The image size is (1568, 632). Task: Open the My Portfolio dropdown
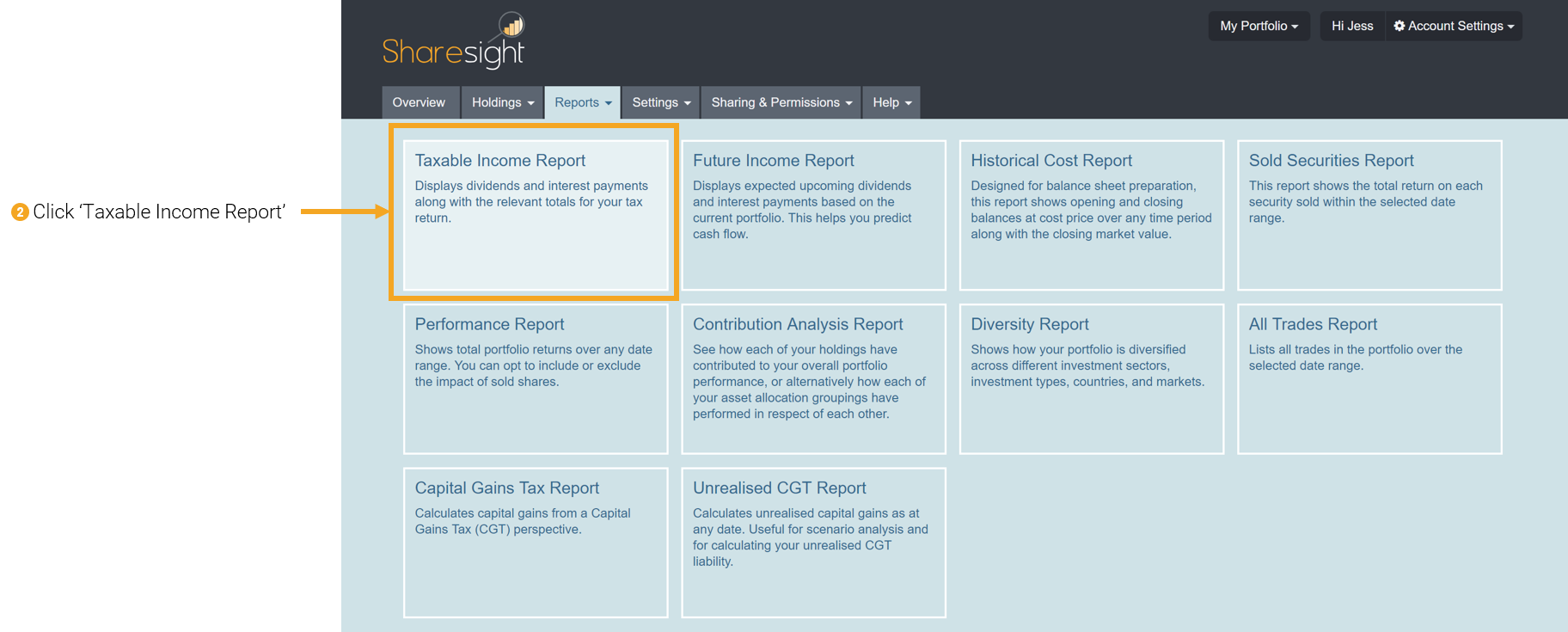click(1259, 26)
